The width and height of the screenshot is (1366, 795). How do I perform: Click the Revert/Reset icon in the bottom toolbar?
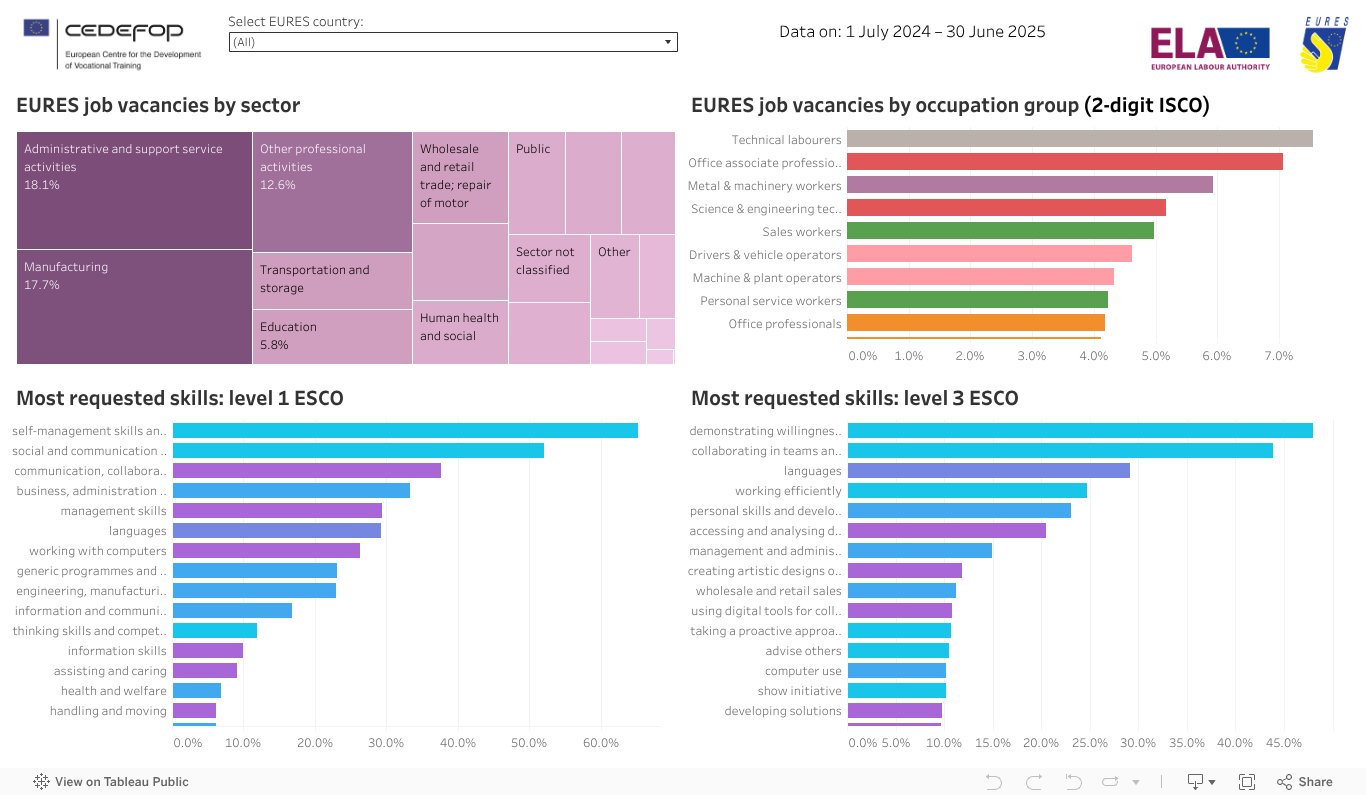[1074, 781]
